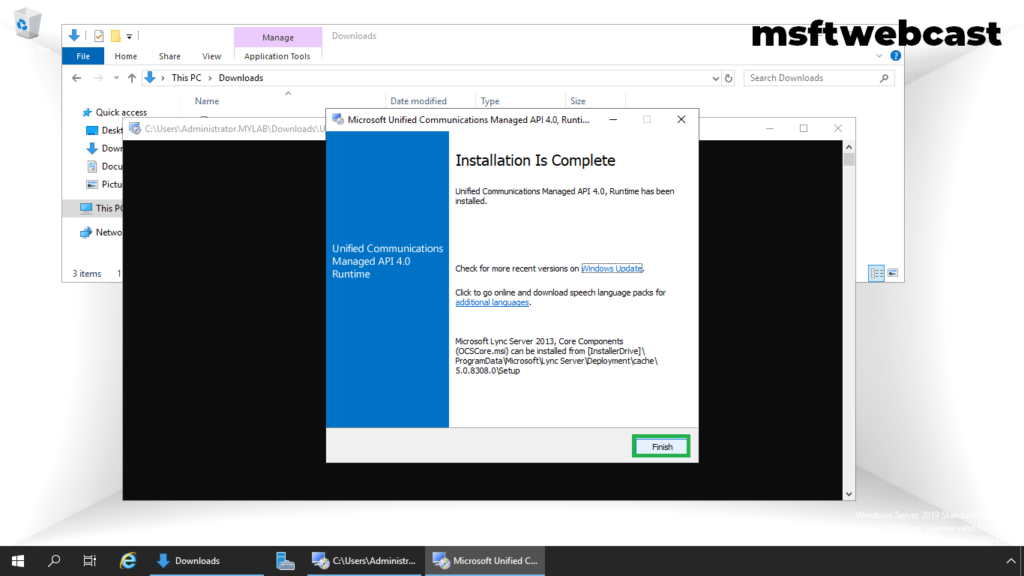The height and width of the screenshot is (576, 1024).
Task: Sort by Date modified column
Action: (x=418, y=101)
